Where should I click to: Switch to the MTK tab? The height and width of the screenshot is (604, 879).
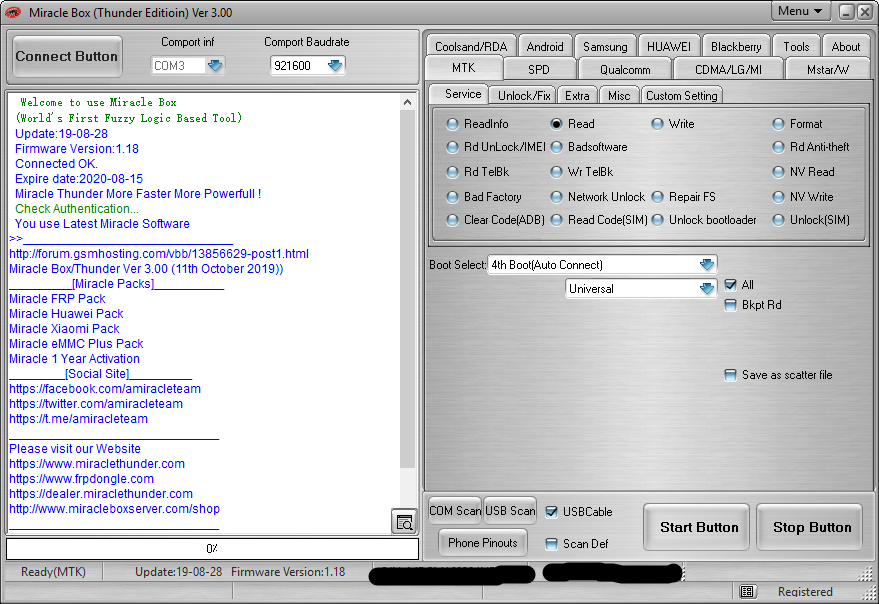(464, 68)
